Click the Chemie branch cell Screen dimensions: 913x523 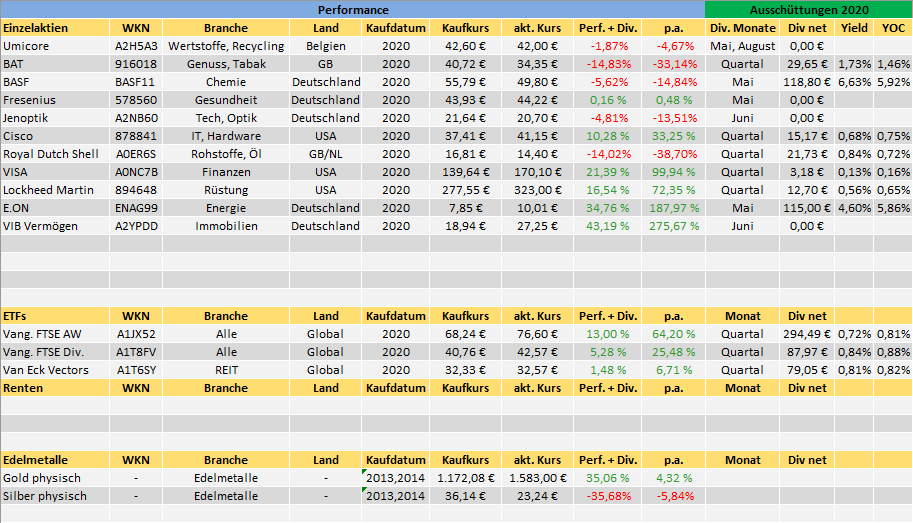point(226,82)
